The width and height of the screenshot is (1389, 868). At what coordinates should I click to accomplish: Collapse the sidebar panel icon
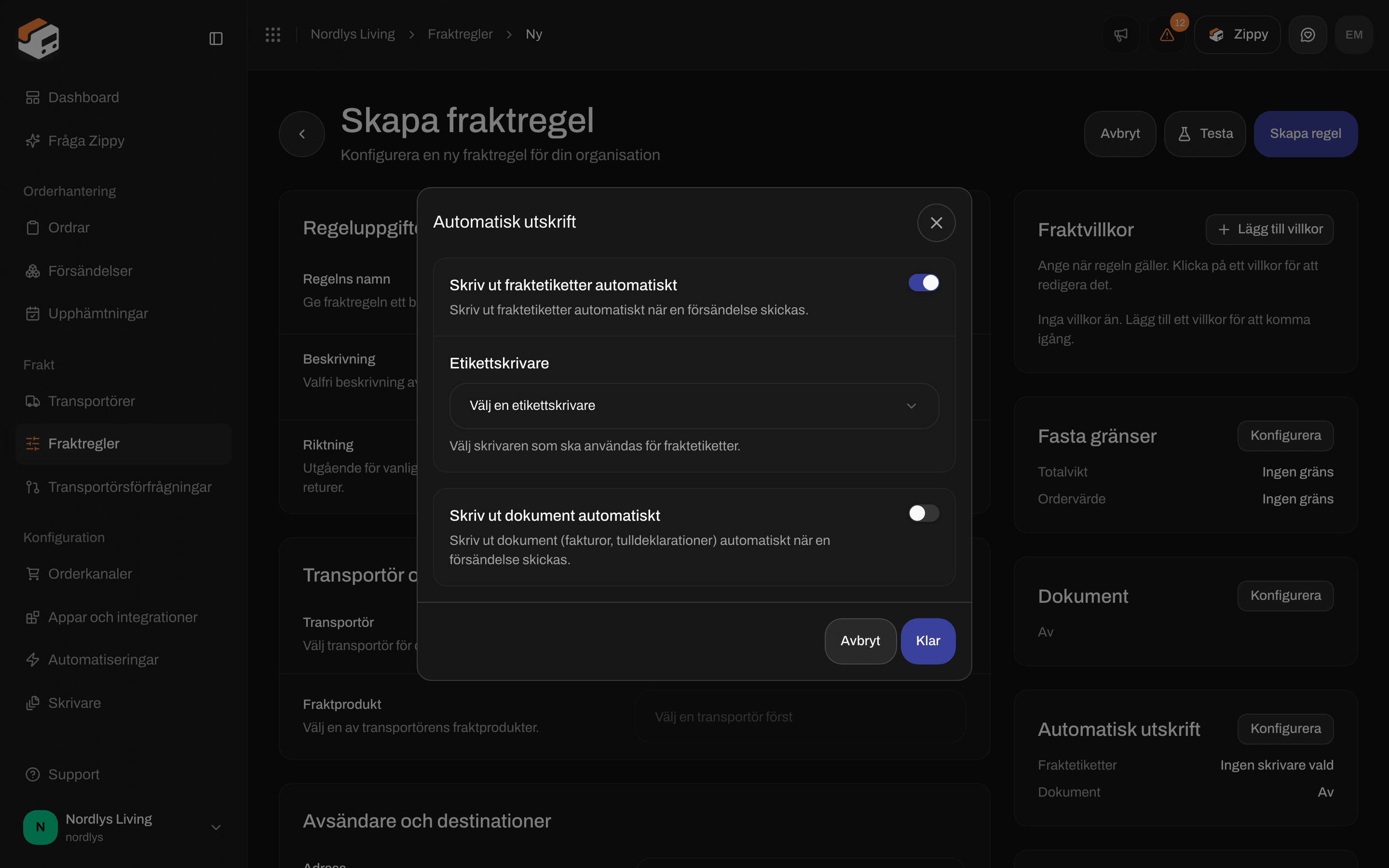click(x=216, y=39)
